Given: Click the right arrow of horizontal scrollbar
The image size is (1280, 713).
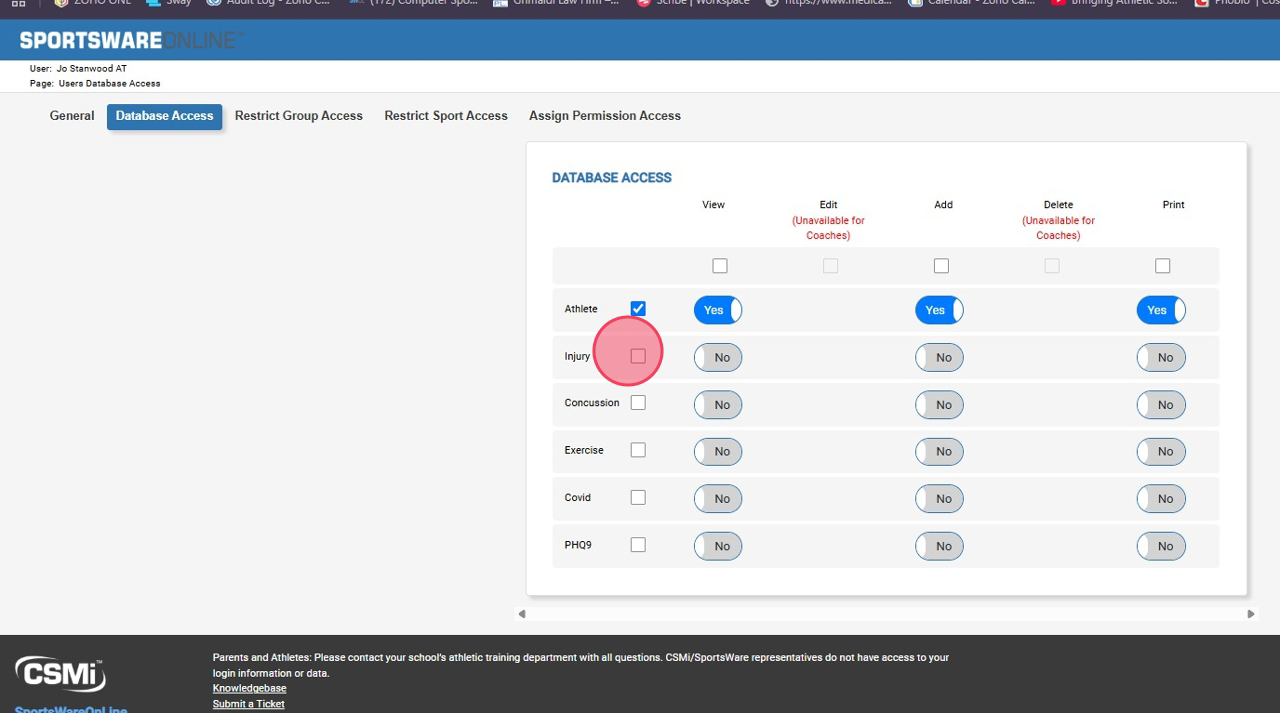Looking at the screenshot, I should [1250, 614].
